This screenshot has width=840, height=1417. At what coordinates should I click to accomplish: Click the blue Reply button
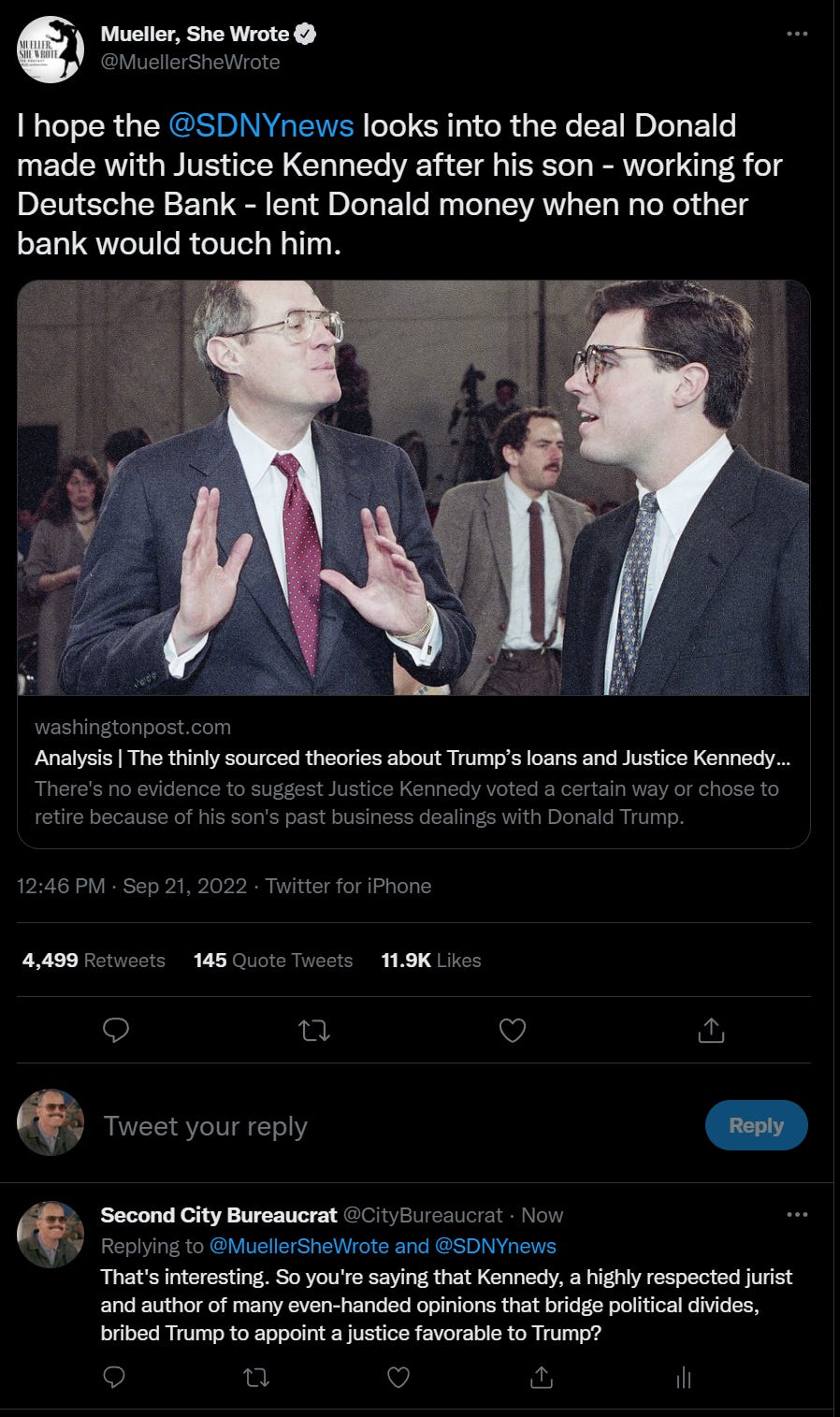coord(756,1125)
